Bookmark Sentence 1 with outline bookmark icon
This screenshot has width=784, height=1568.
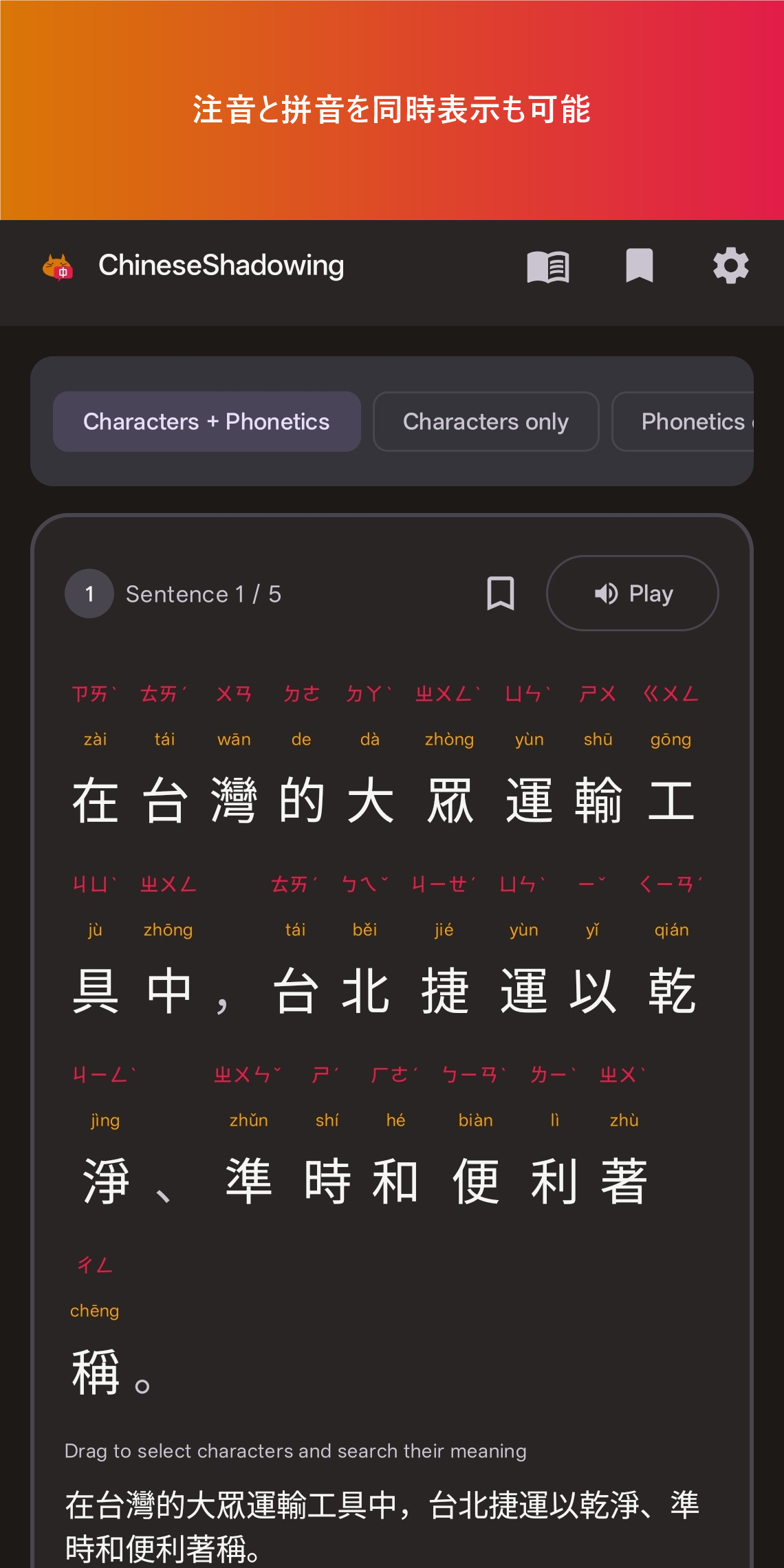(501, 593)
